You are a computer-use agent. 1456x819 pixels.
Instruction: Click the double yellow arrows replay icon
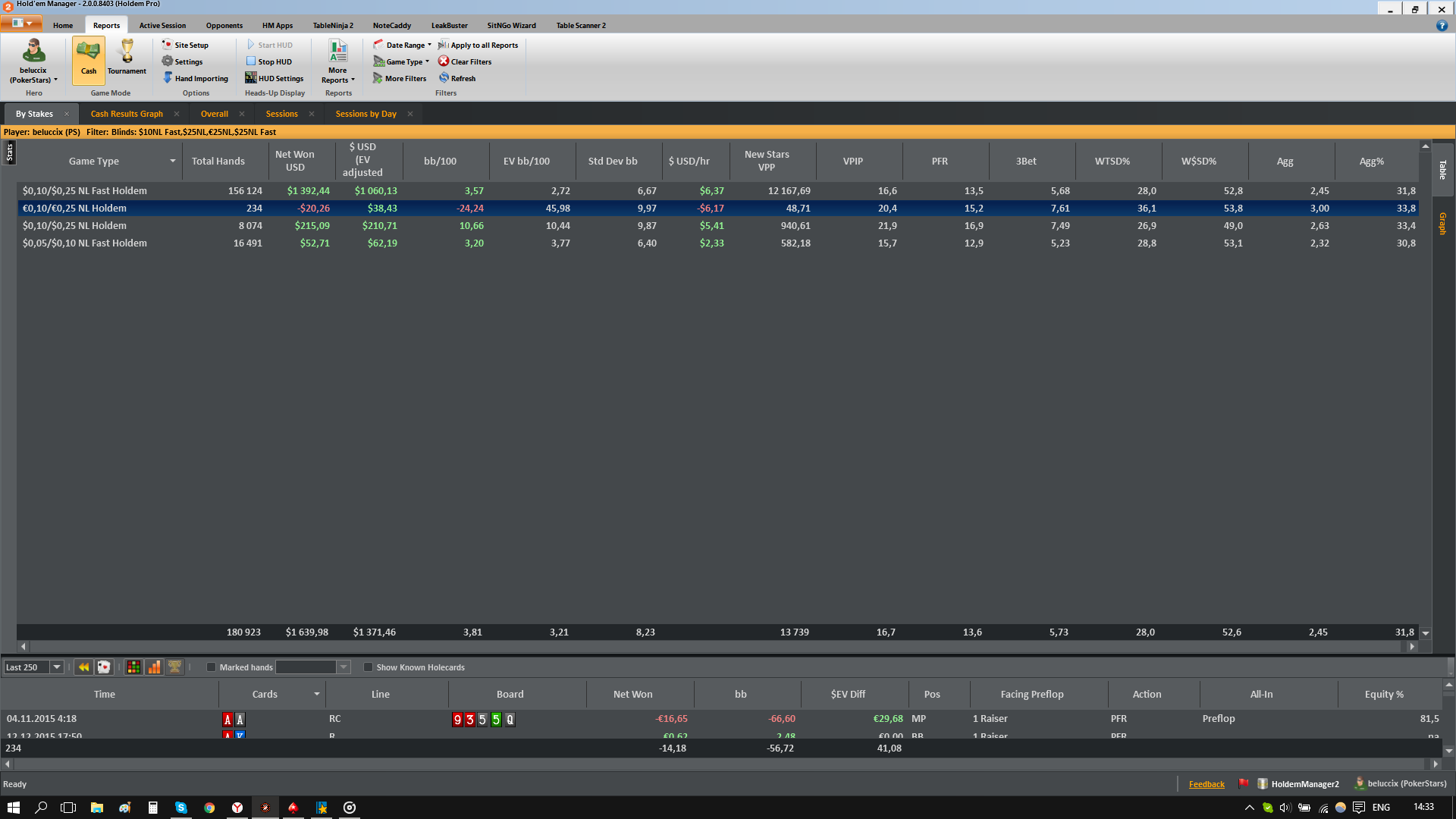tap(83, 667)
